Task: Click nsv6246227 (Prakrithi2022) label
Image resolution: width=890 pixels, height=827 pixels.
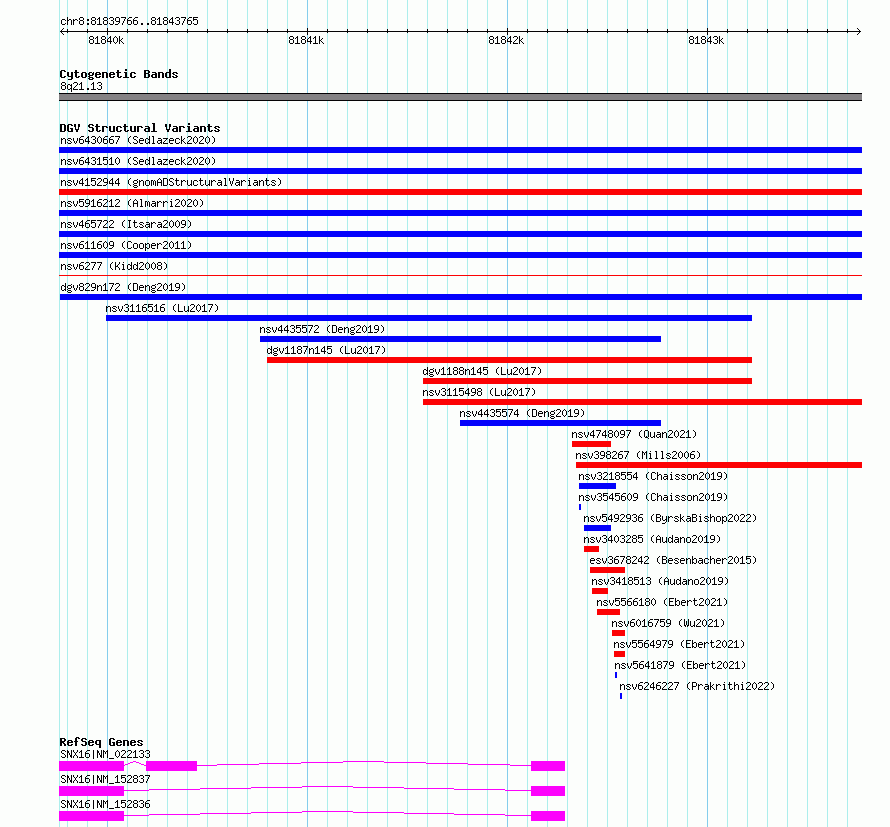Action: click(x=697, y=686)
